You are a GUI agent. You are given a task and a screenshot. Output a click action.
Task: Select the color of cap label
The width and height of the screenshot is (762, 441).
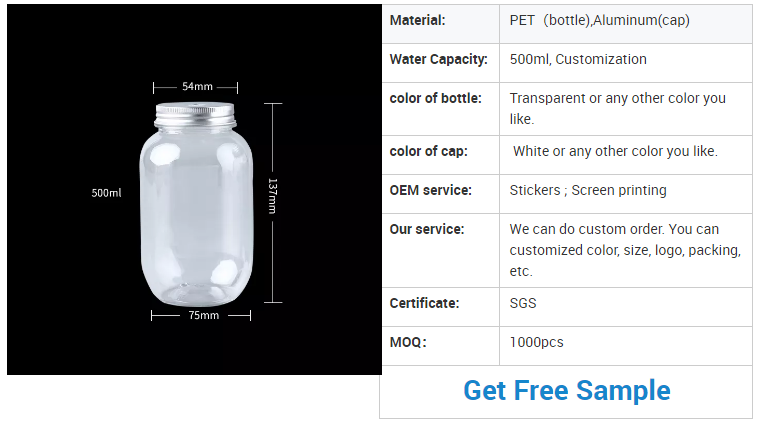click(x=428, y=151)
